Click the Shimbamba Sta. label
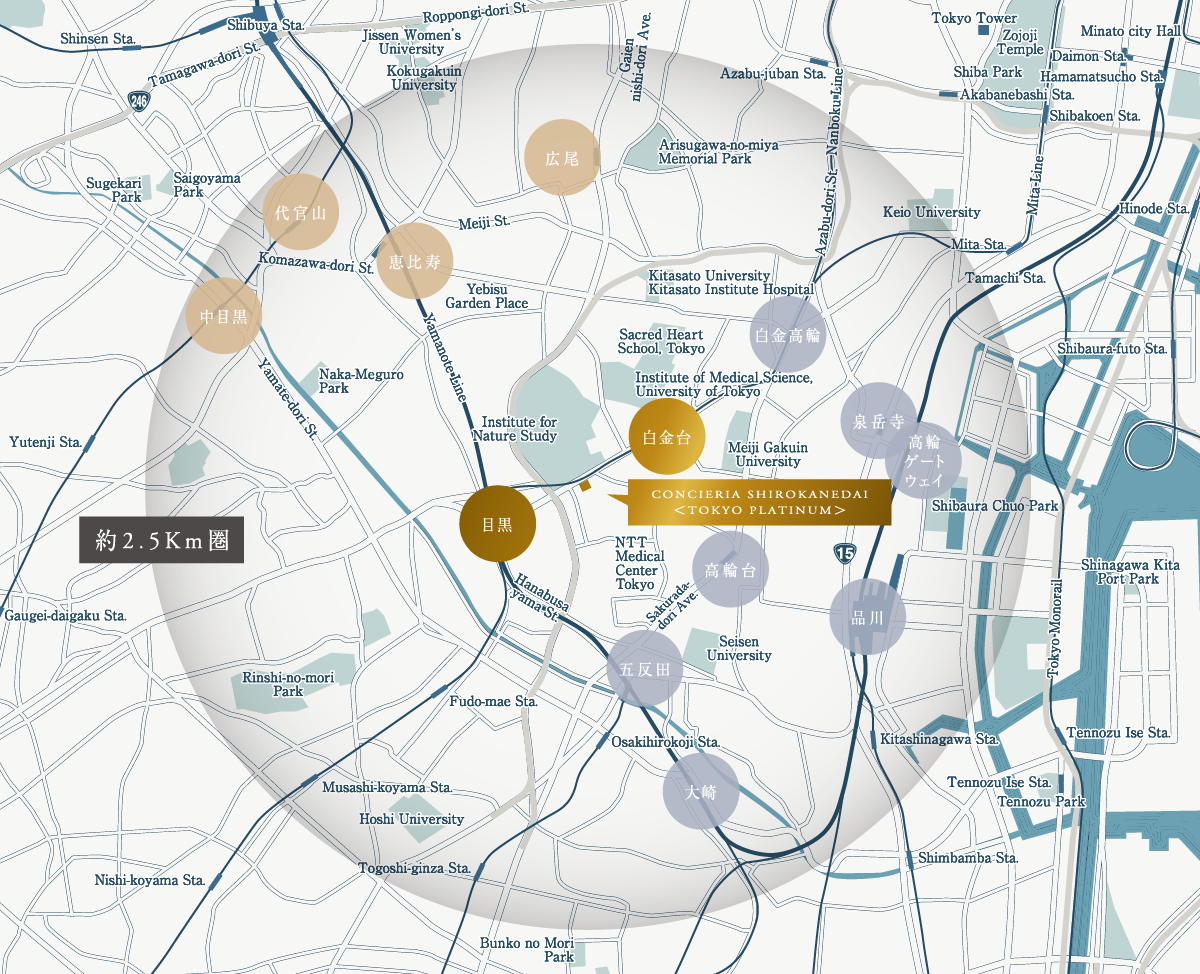The width and height of the screenshot is (1200, 974). click(967, 858)
